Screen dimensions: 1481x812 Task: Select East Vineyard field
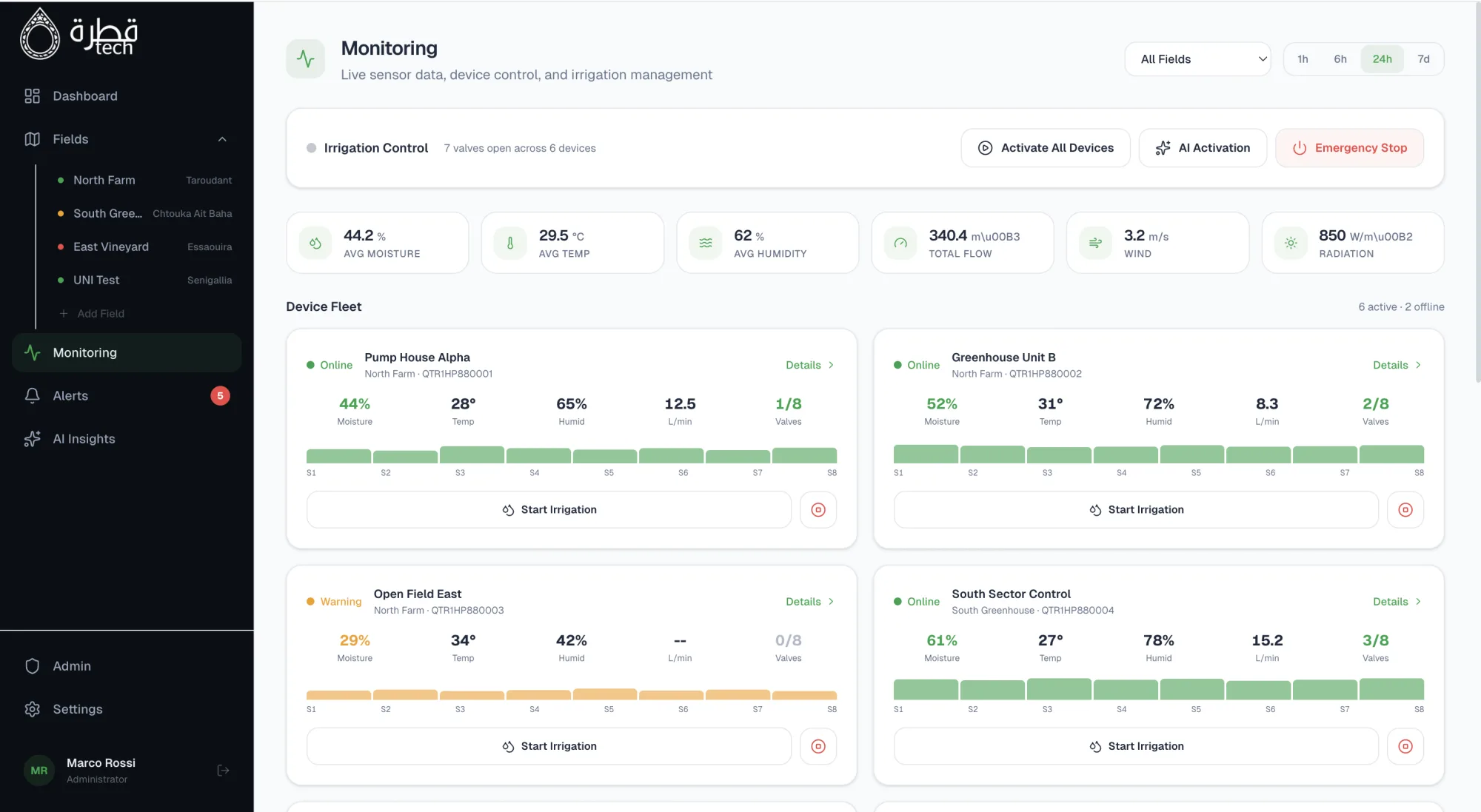144,246
